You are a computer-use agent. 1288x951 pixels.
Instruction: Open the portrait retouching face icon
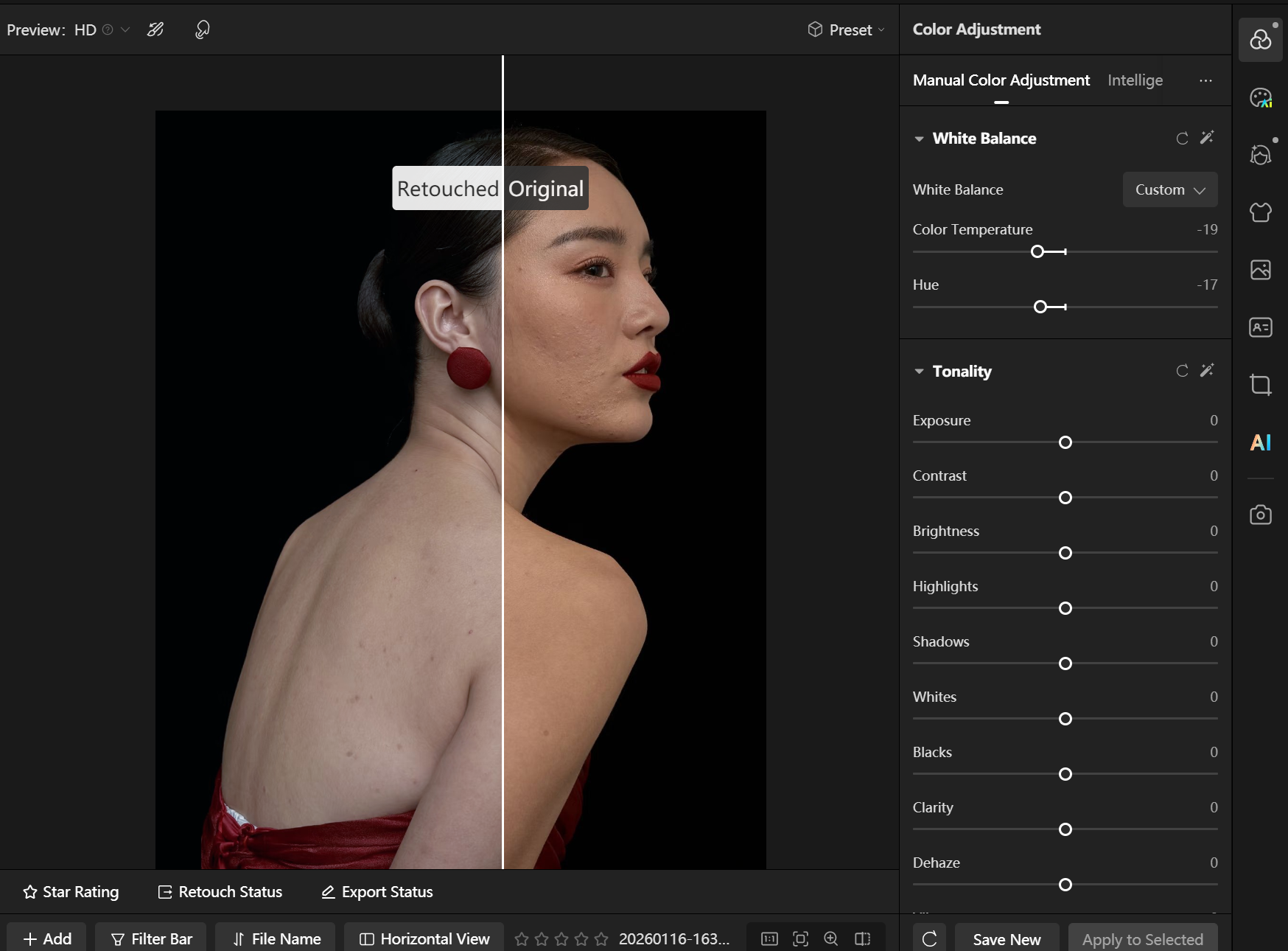click(1260, 155)
